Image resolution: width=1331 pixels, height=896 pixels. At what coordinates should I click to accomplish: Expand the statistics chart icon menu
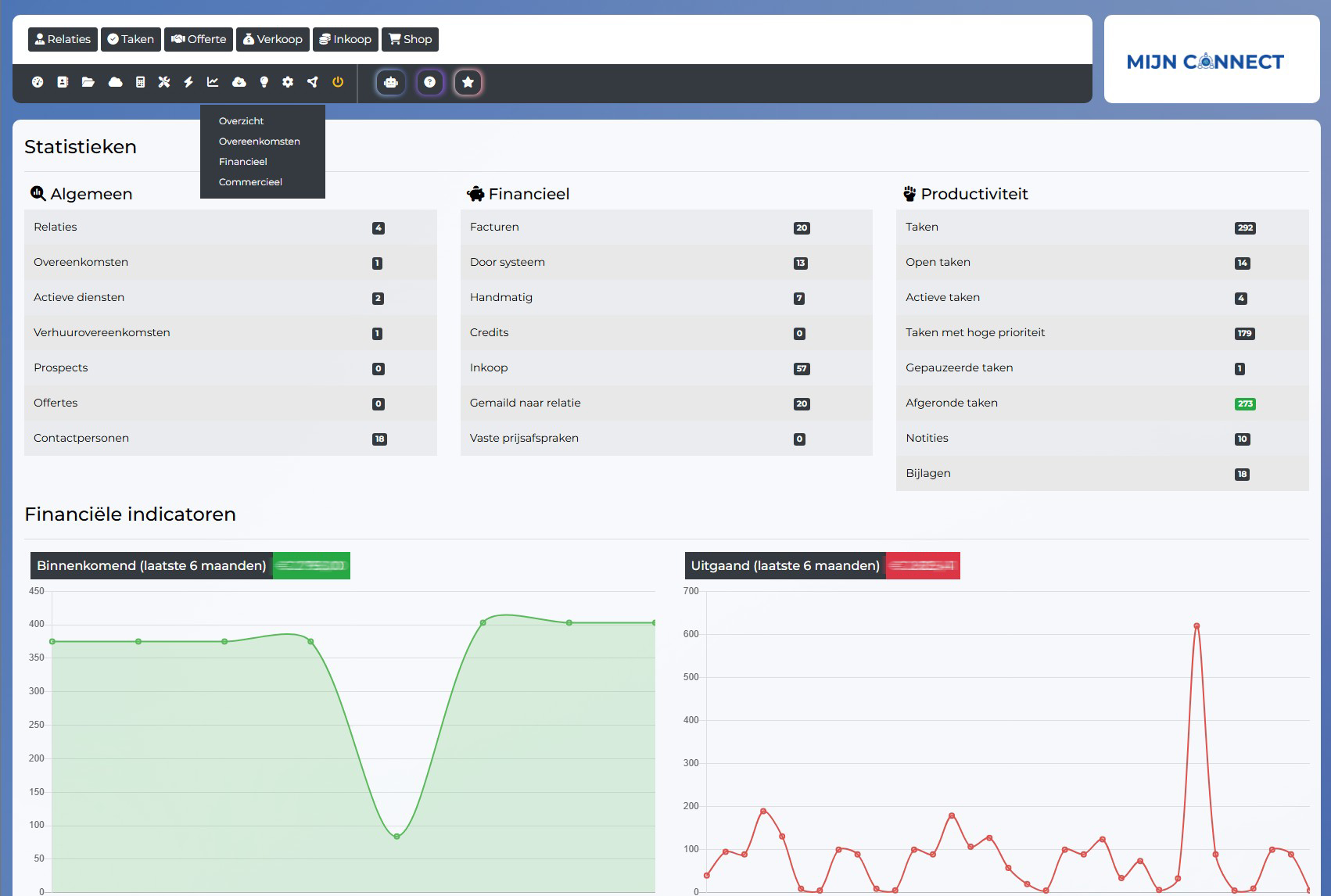coord(213,82)
